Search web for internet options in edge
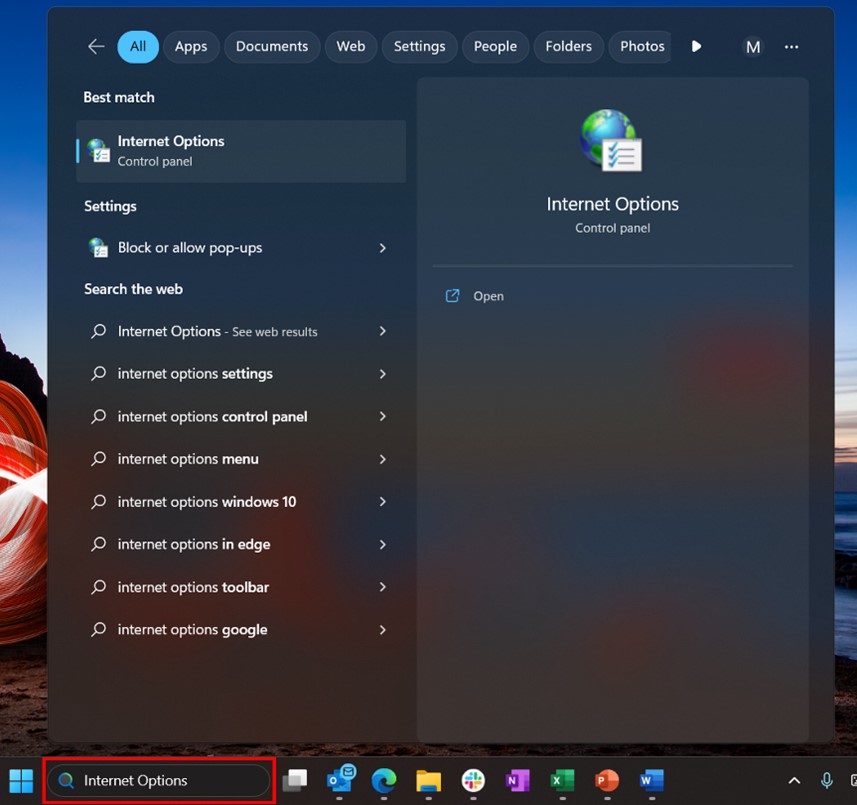The height and width of the screenshot is (805, 857). [241, 544]
